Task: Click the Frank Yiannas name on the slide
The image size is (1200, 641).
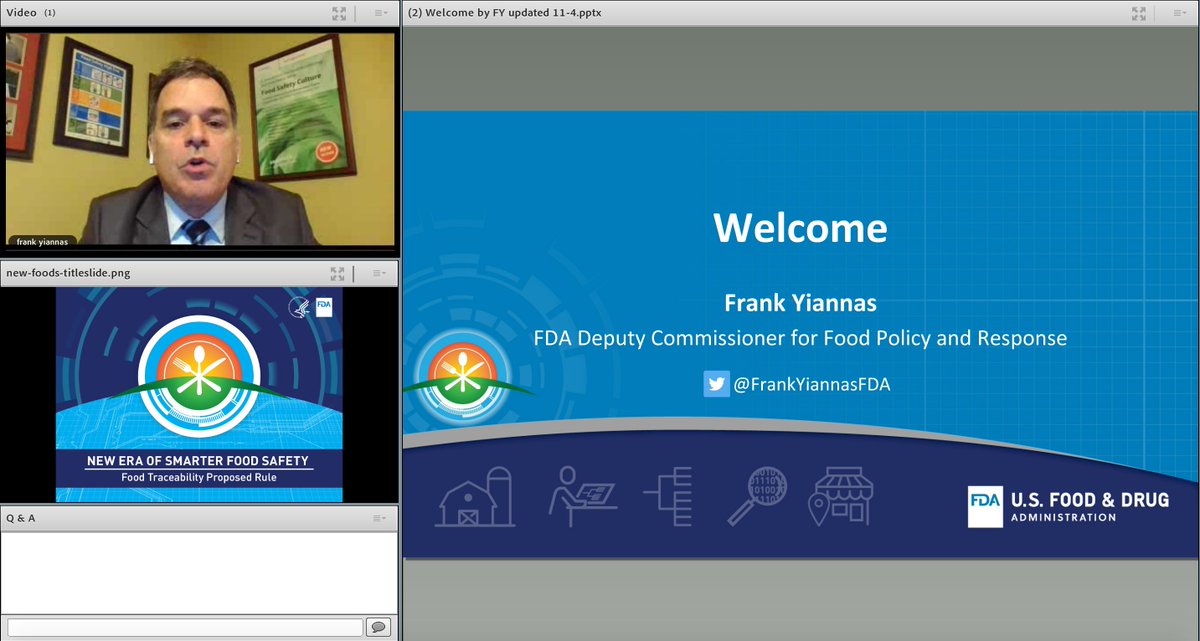Action: point(800,302)
